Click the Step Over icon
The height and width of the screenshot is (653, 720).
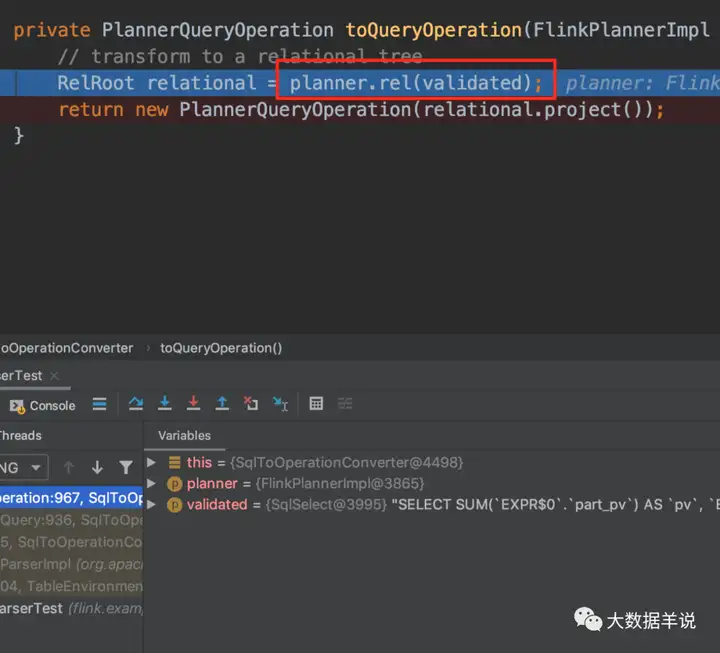tap(135, 404)
